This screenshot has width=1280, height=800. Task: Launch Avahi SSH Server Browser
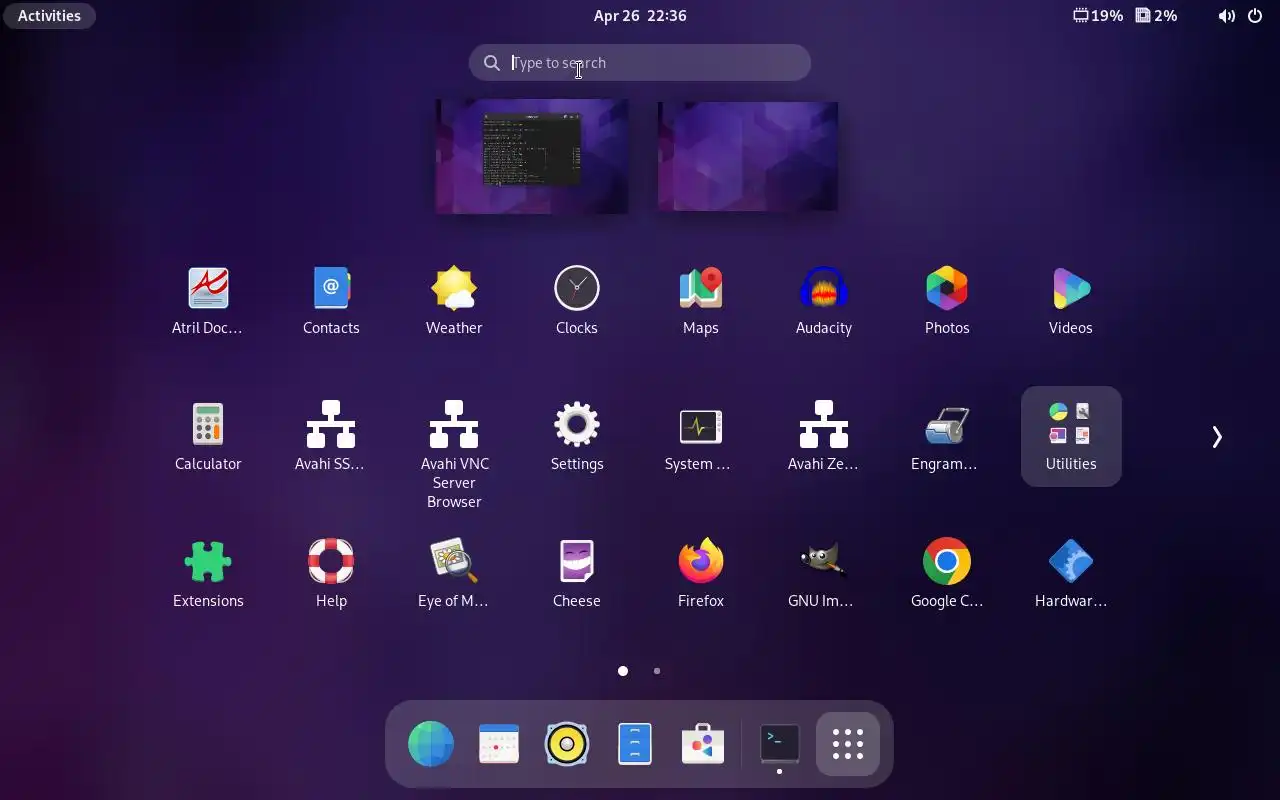(x=331, y=436)
